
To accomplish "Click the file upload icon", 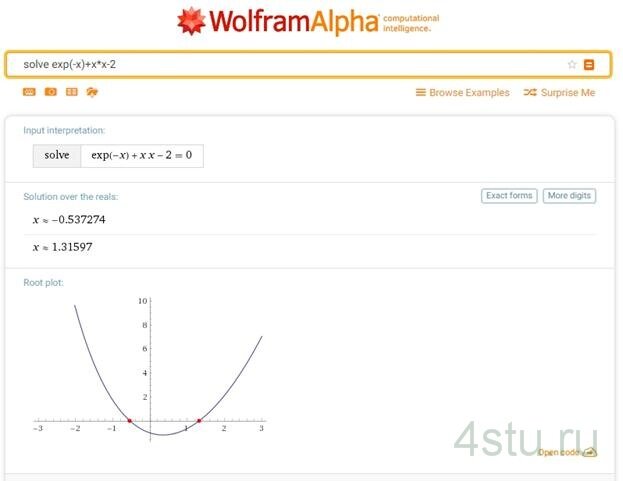I will pyautogui.click(x=92, y=92).
